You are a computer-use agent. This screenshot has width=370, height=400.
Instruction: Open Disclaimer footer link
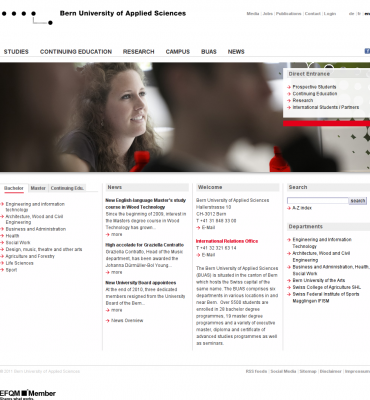point(331,371)
